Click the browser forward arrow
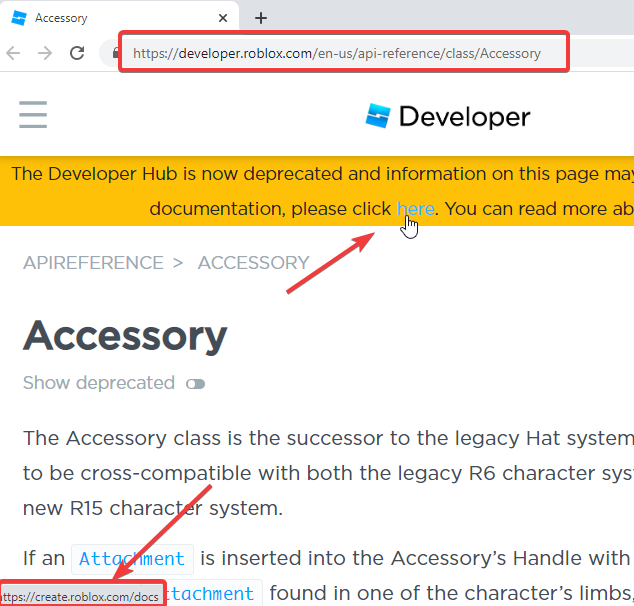Viewport: 634px width, 606px height. point(45,53)
